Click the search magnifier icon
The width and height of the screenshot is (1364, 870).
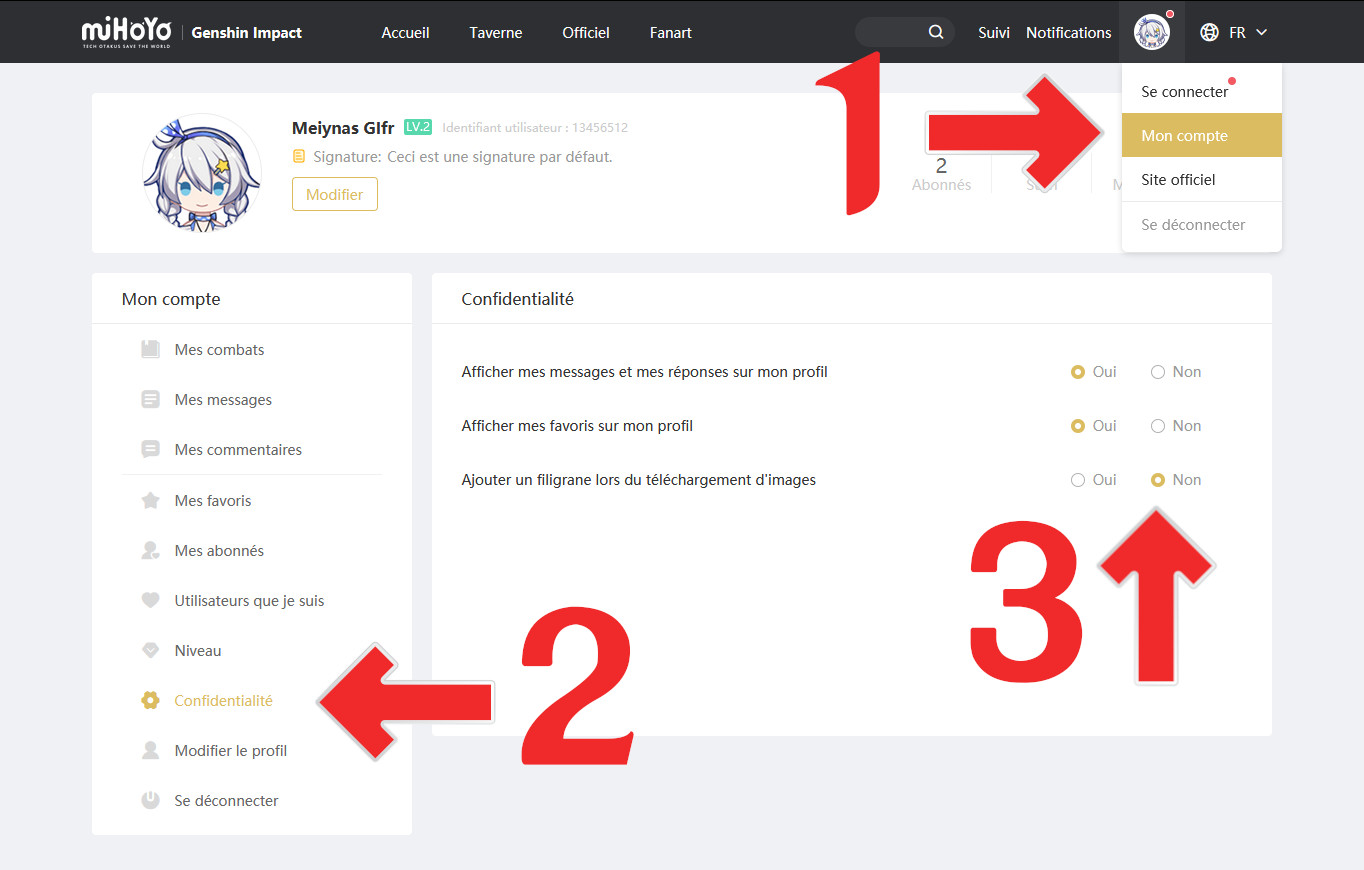936,32
